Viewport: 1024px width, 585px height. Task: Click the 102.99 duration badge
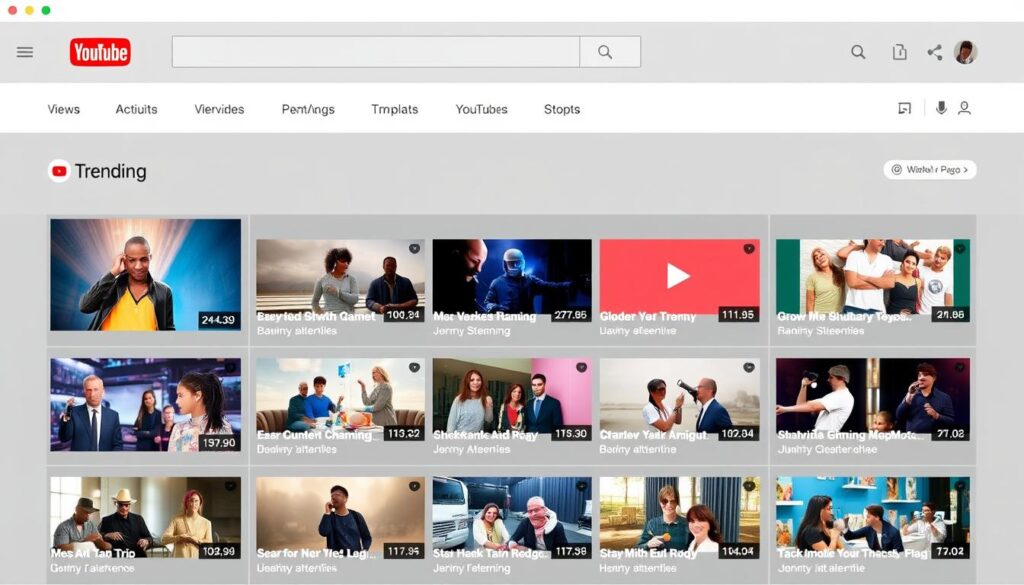[x=218, y=552]
